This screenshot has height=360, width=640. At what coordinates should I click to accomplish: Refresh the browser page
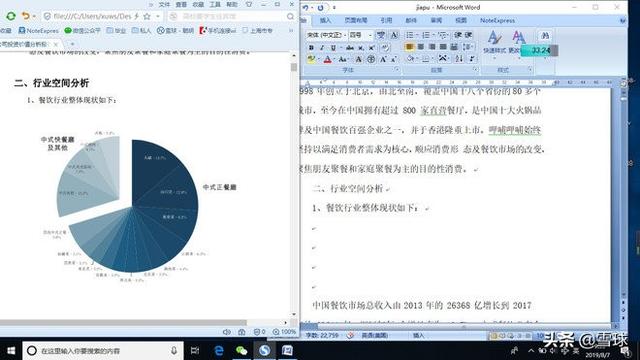(11, 16)
